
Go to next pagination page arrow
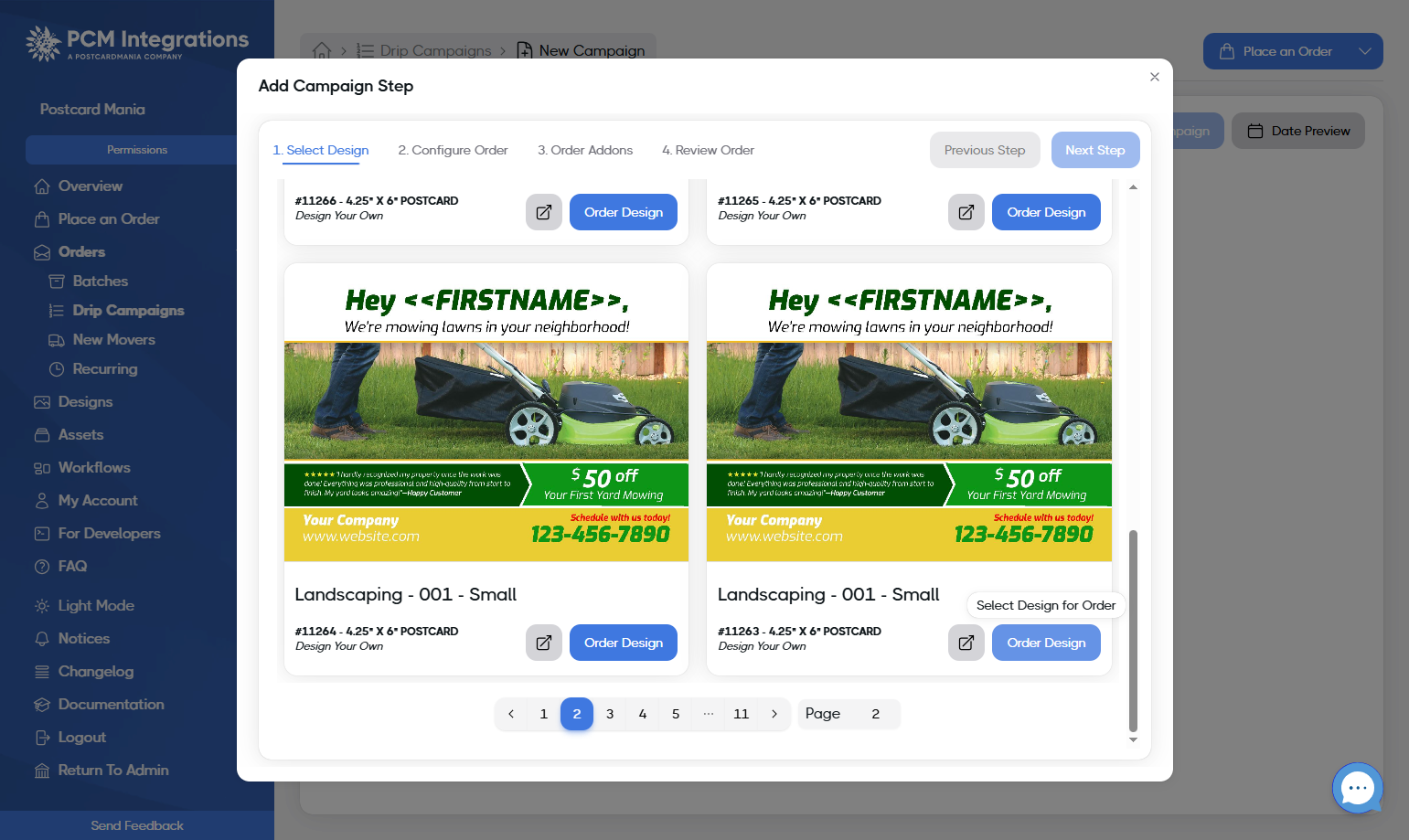(774, 714)
